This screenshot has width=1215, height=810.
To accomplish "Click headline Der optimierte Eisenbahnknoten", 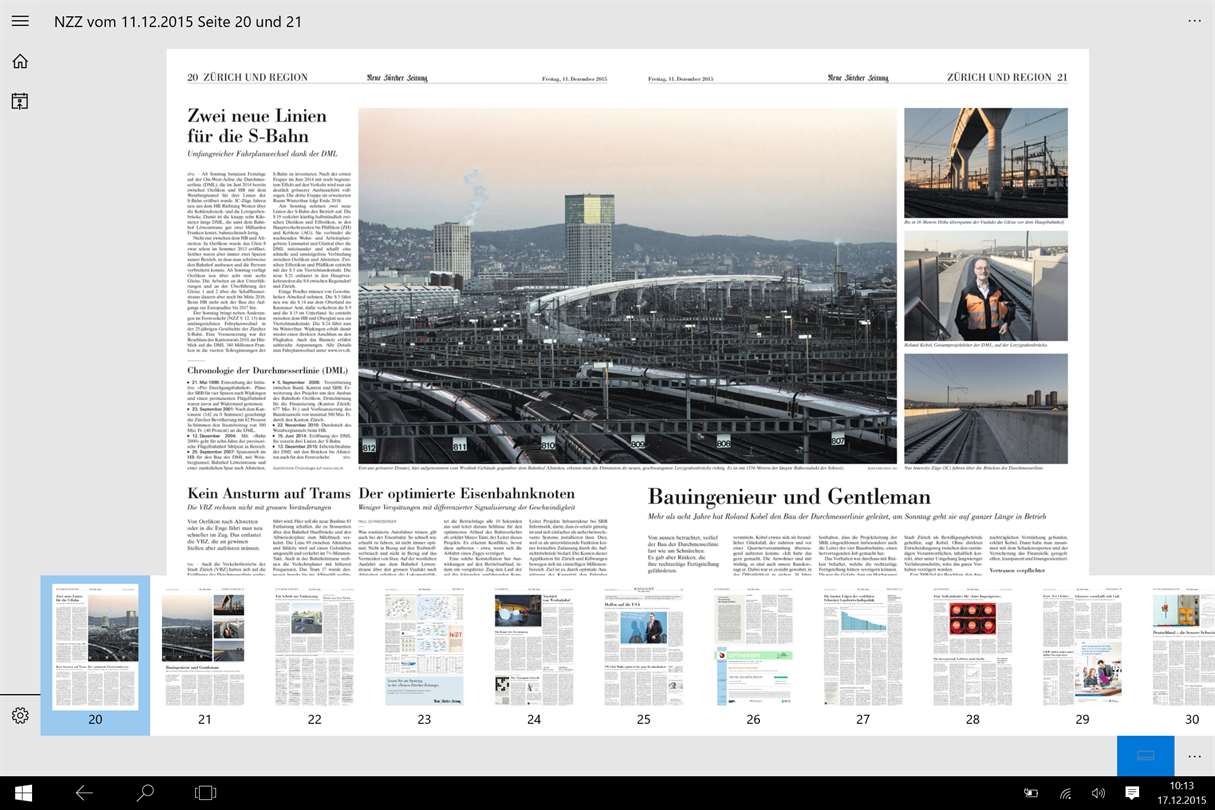I will point(467,494).
